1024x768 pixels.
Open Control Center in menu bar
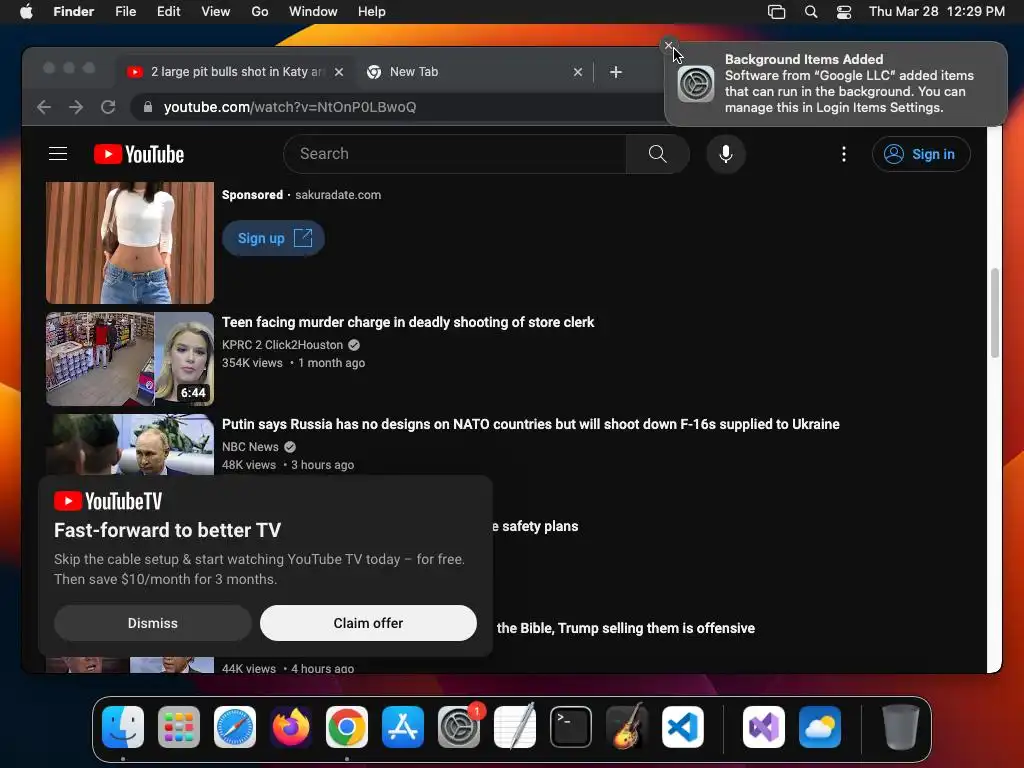coord(844,12)
